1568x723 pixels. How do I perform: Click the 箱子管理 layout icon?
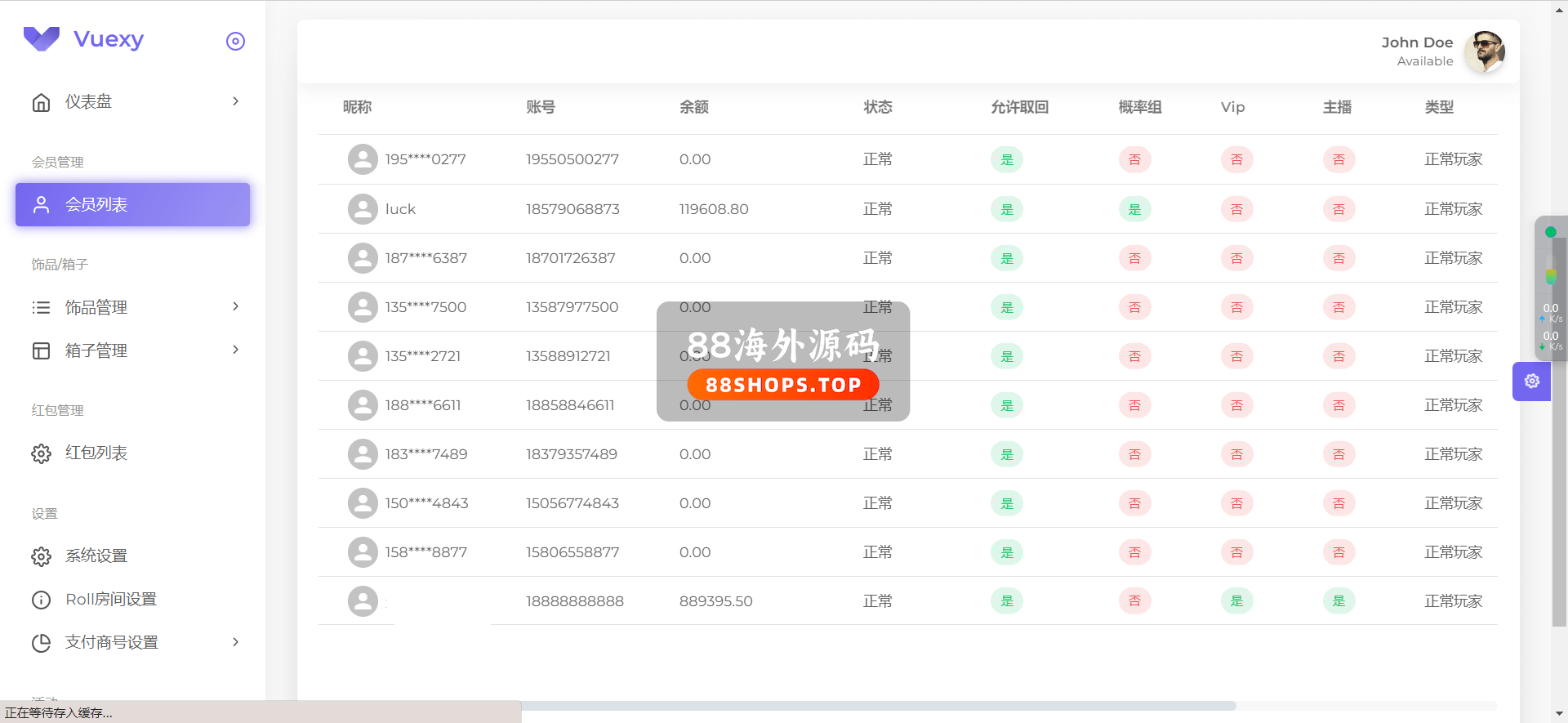pos(41,351)
